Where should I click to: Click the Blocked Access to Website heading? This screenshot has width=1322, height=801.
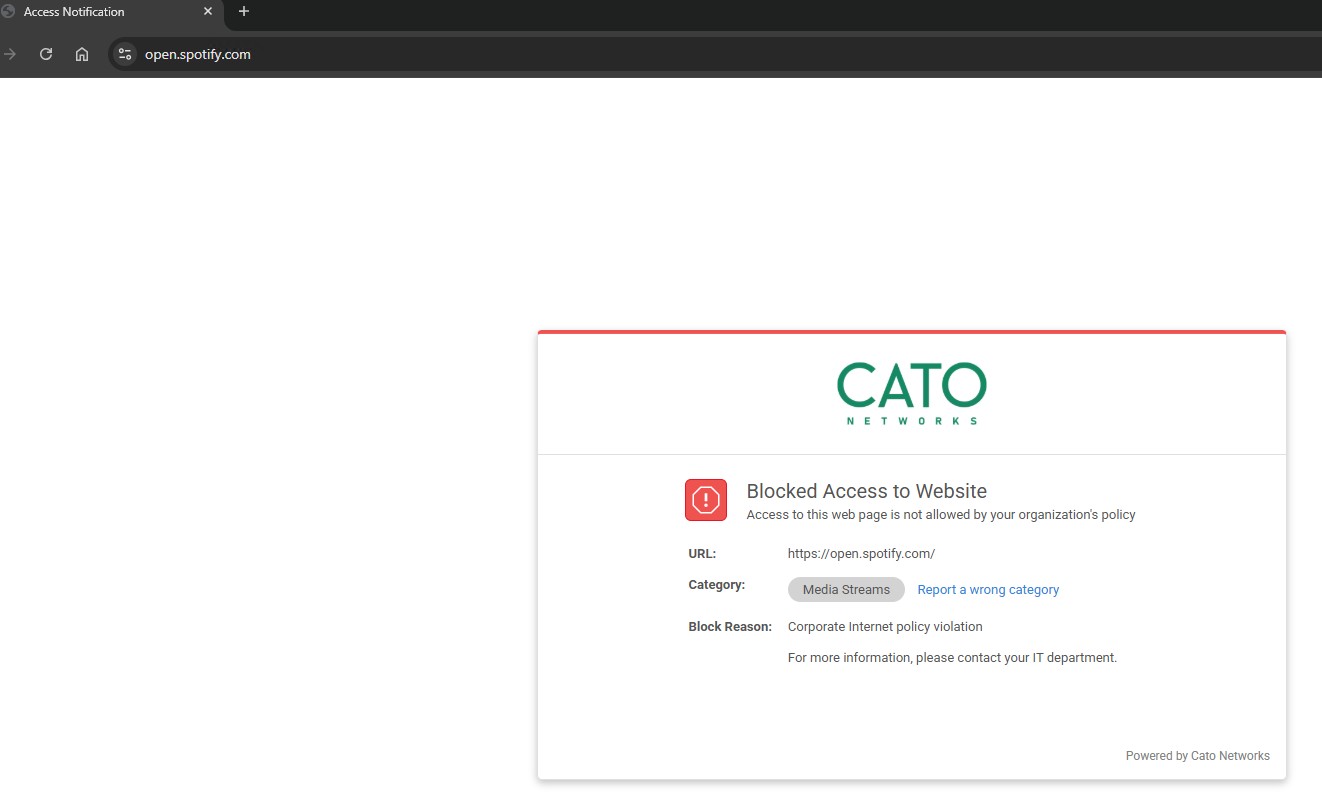coord(866,491)
